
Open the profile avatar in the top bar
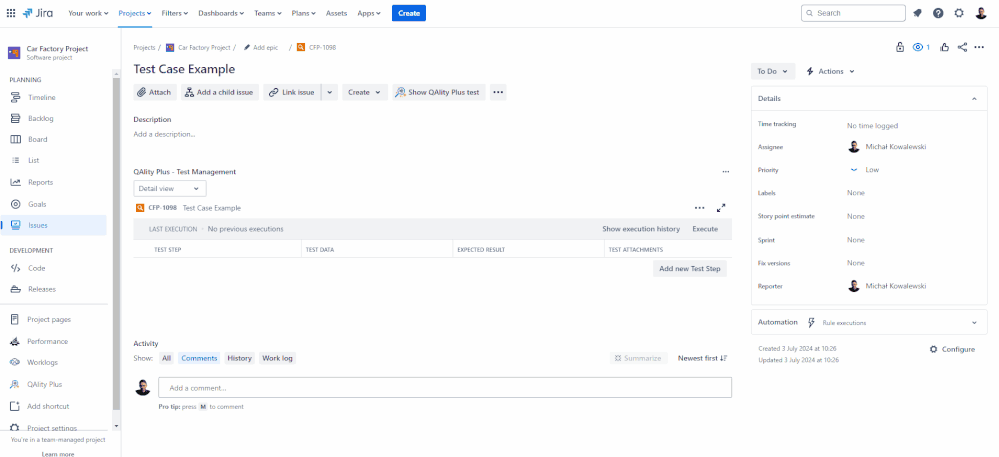point(981,13)
